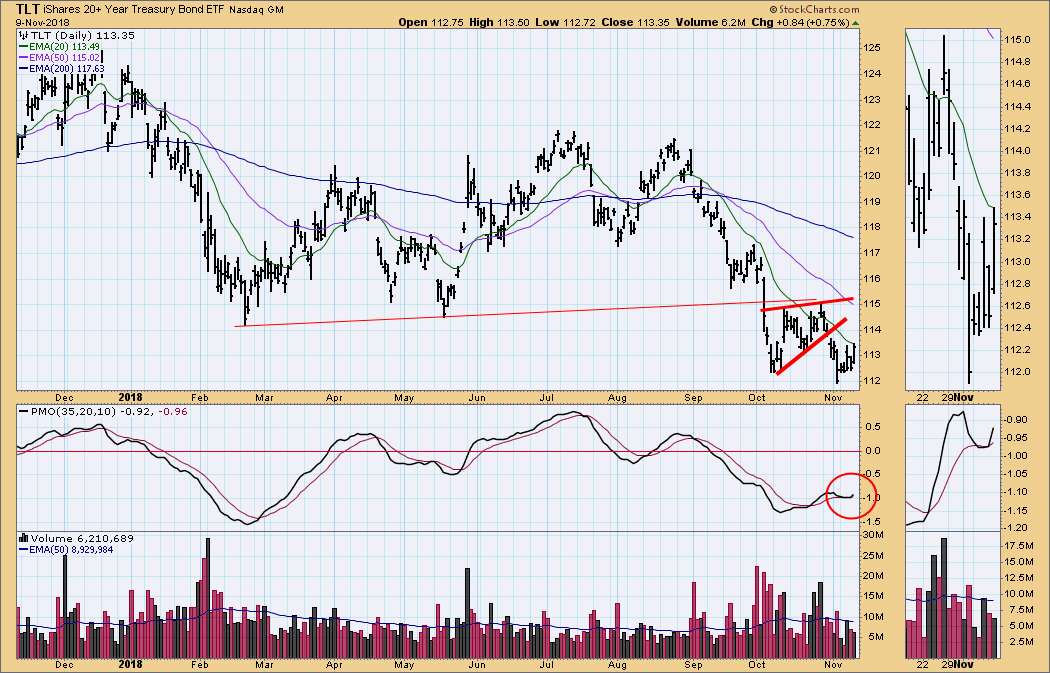This screenshot has height=673, width=1050.
Task: Select the iShares 20+ Year Treasury Bond ETF title
Action: click(133, 10)
